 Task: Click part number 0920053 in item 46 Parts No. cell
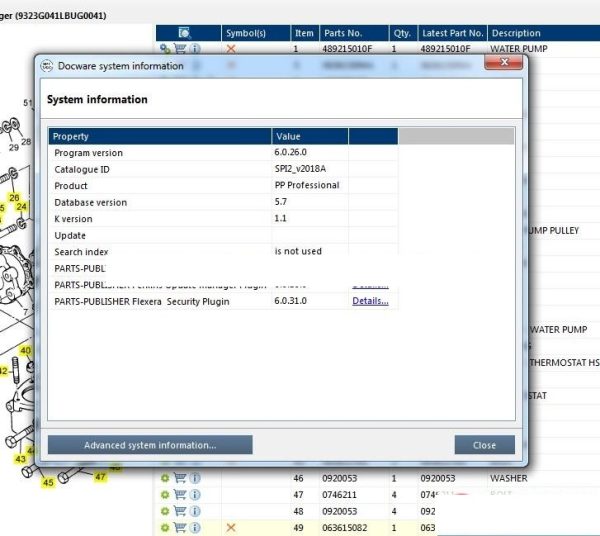click(339, 478)
